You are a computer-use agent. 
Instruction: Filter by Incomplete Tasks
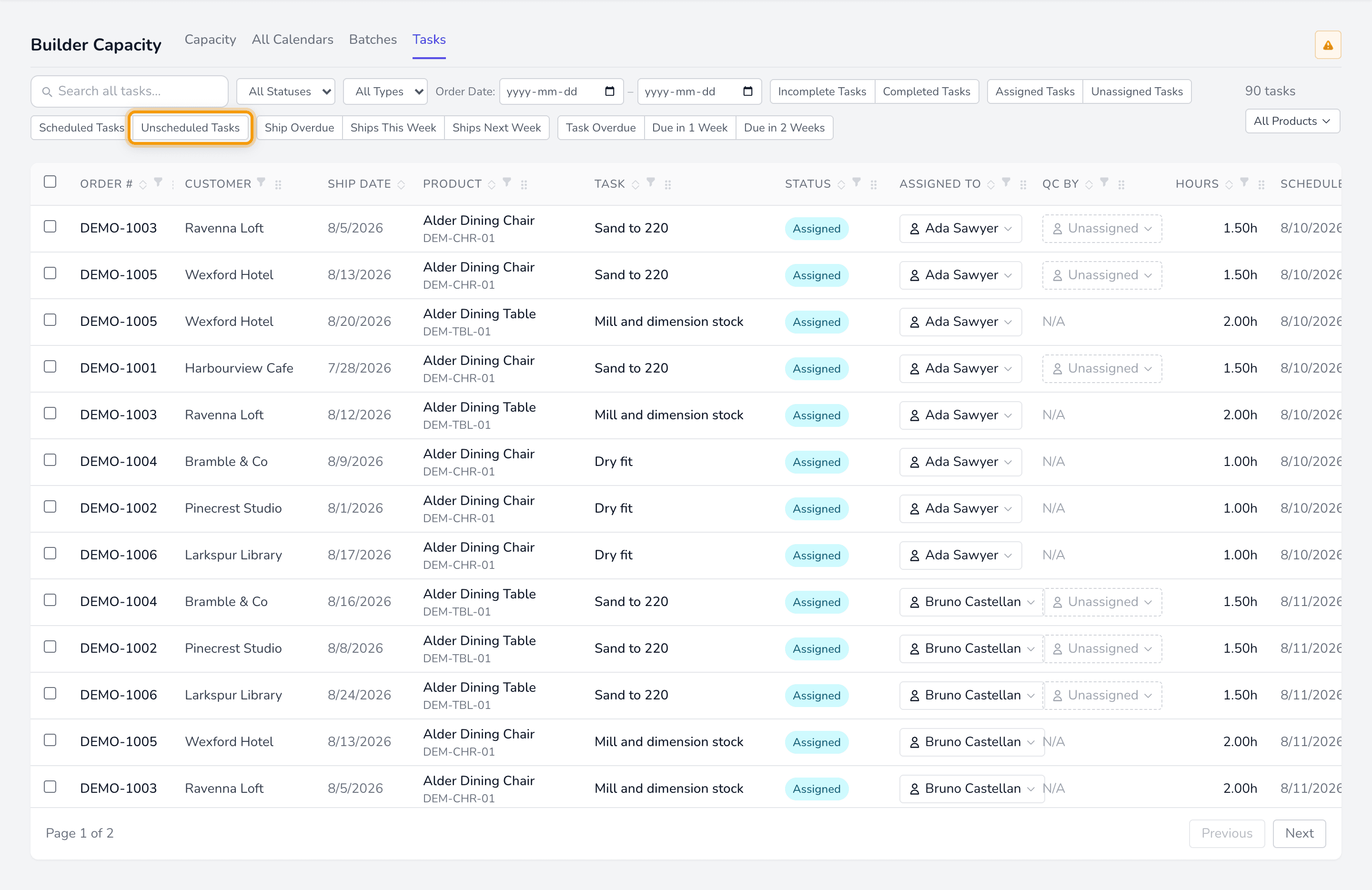coord(822,91)
